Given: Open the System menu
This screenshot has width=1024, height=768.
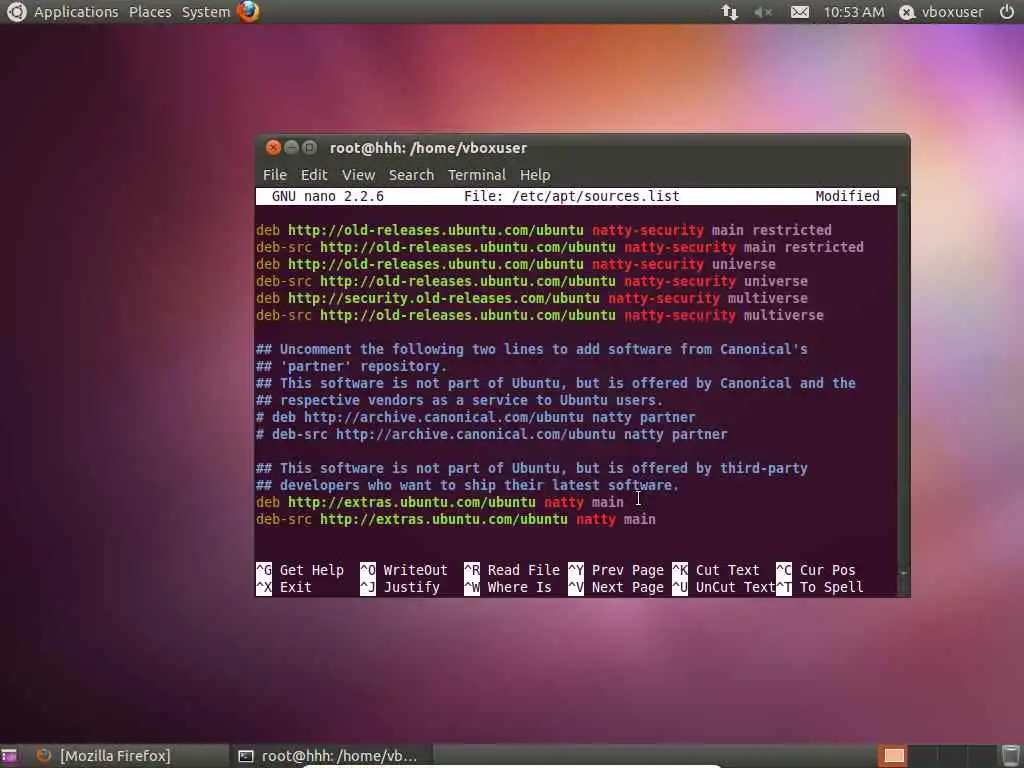Looking at the screenshot, I should [206, 12].
